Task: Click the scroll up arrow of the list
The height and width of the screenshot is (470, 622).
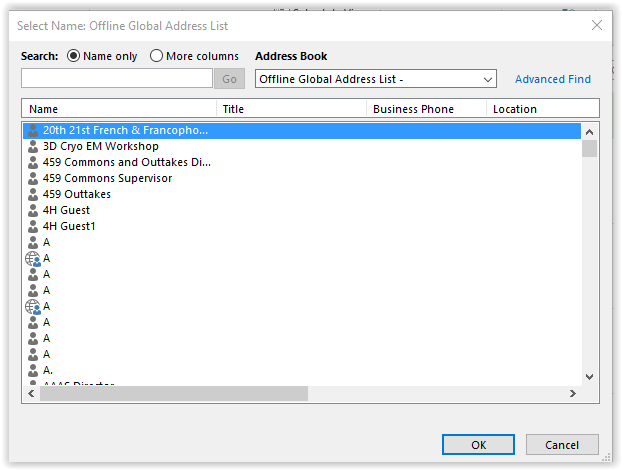Action: click(589, 132)
